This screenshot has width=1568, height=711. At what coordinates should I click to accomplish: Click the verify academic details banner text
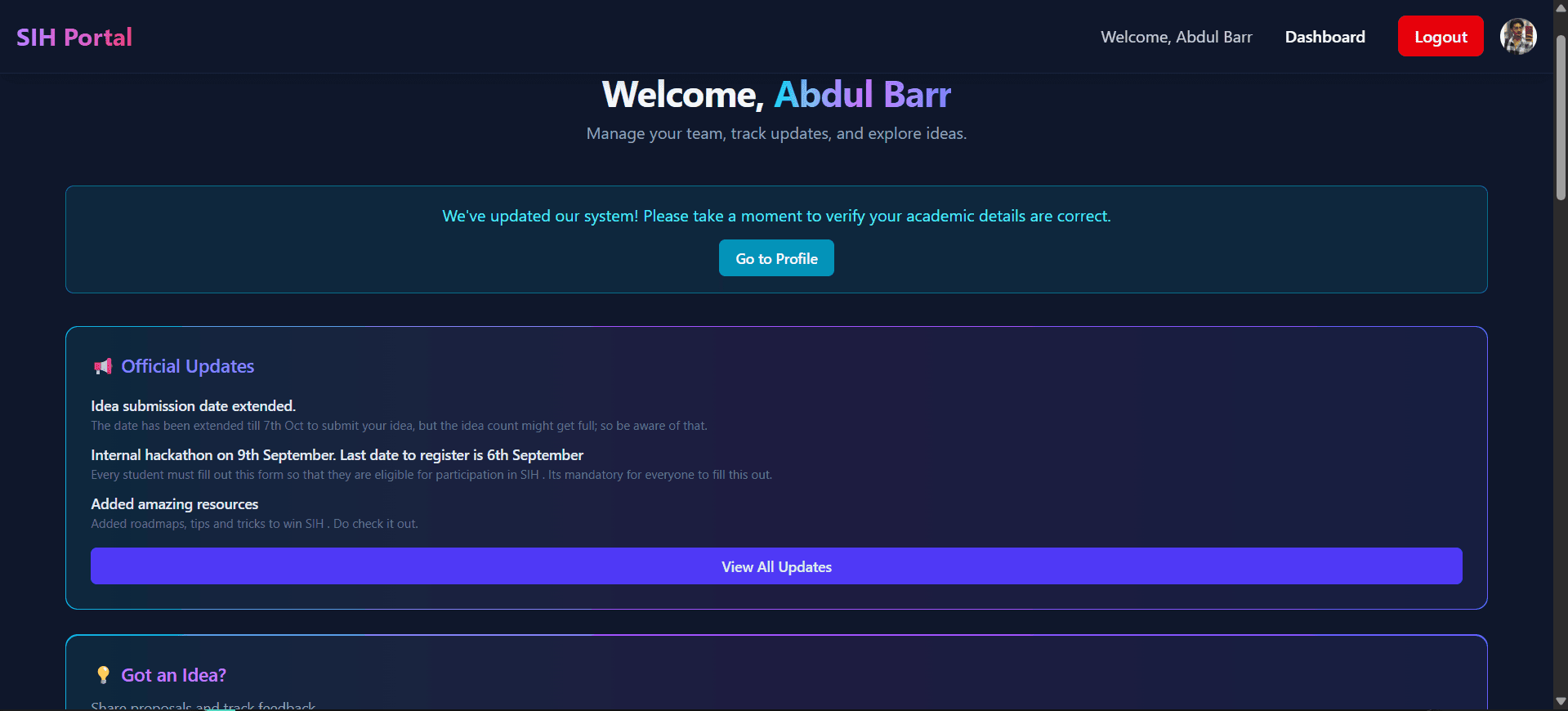tap(776, 217)
